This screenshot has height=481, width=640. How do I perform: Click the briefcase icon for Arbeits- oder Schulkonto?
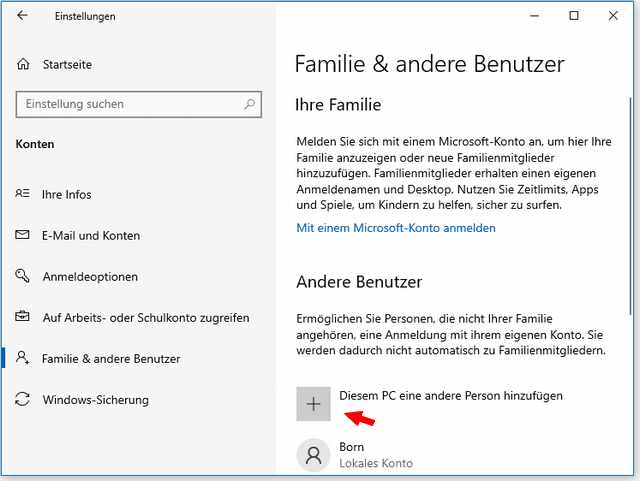[x=23, y=318]
